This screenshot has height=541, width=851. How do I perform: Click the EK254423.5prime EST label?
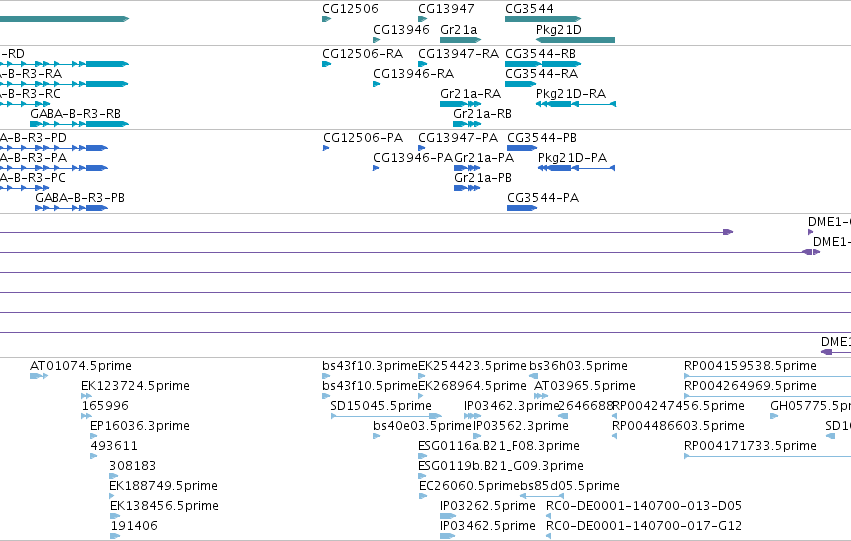(472, 366)
